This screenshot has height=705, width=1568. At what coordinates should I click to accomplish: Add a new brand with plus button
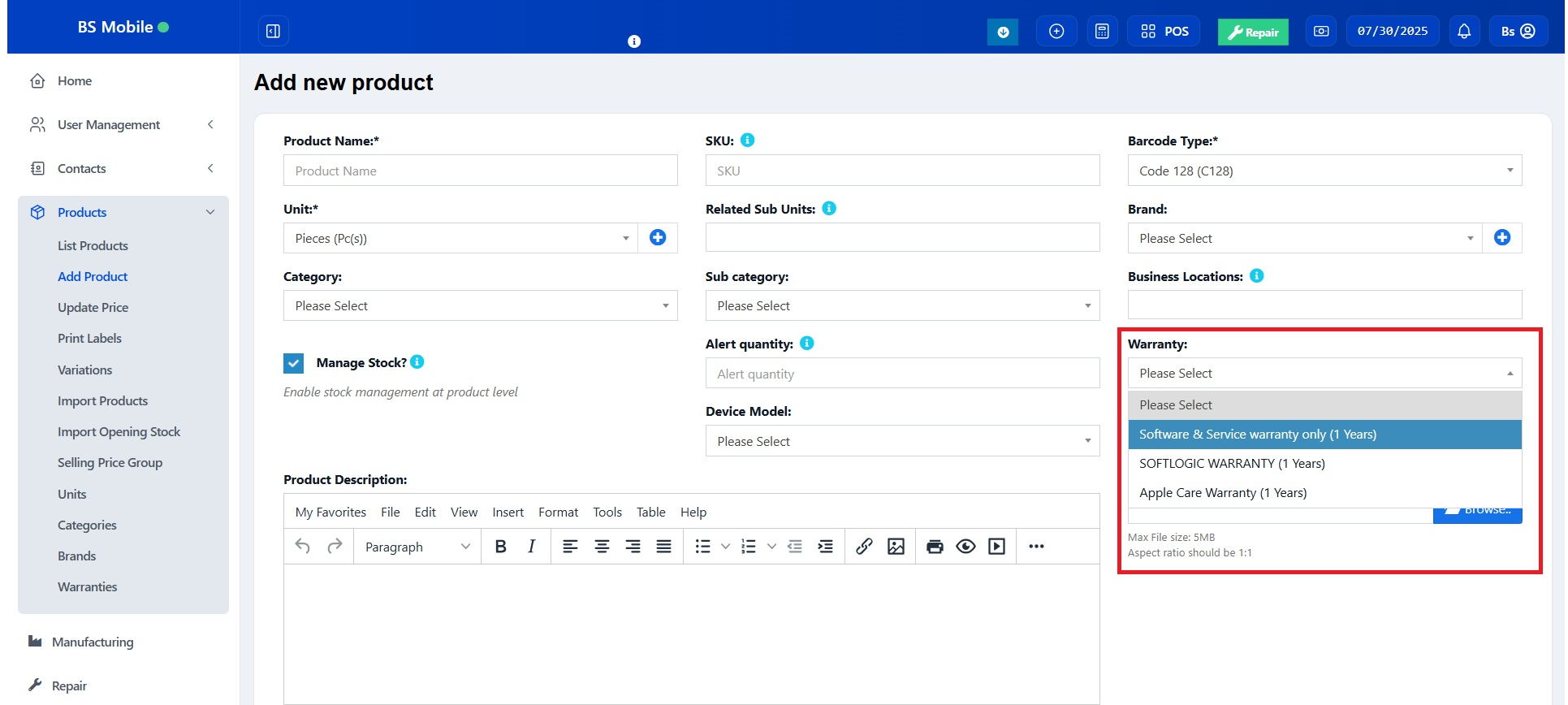(1501, 238)
